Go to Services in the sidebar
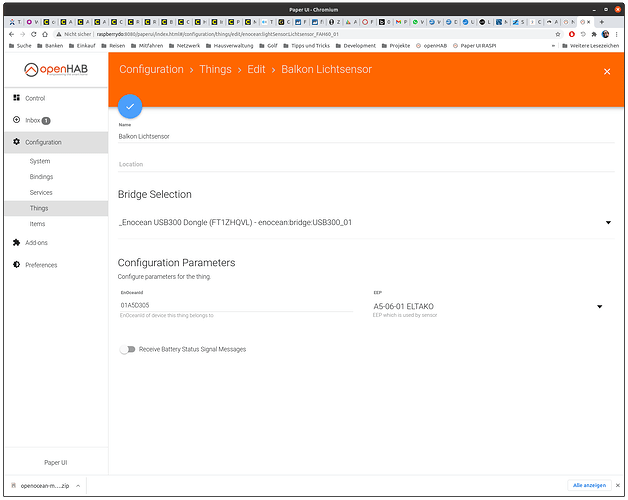This screenshot has height=500, width=628. (41, 192)
